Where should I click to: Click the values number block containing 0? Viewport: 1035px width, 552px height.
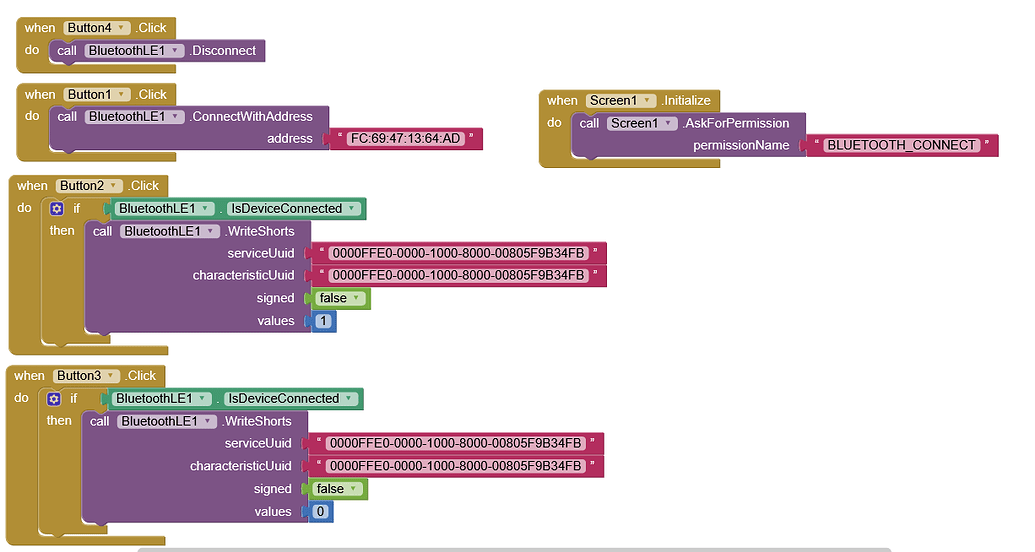[320, 512]
